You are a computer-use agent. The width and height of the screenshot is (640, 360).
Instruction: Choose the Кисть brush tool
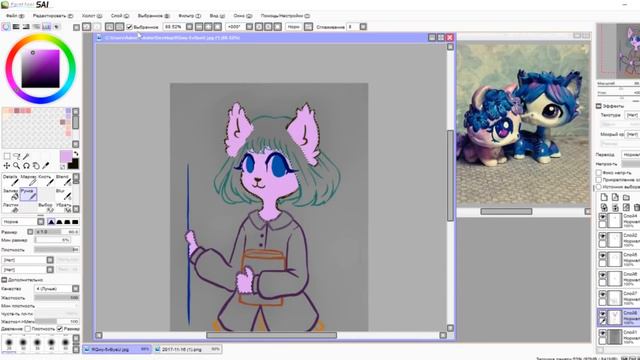pos(46,180)
